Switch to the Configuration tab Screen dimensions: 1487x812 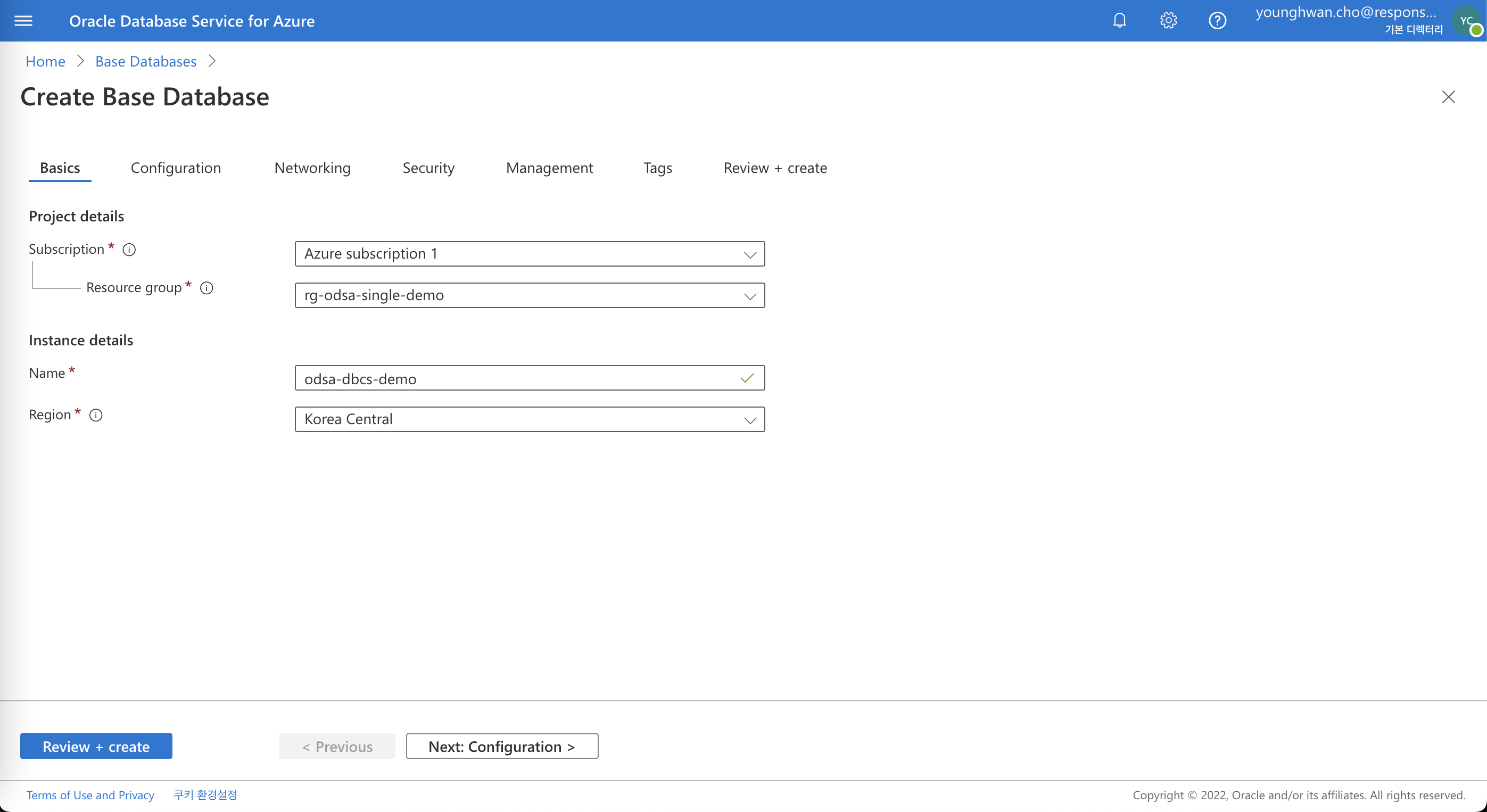[x=175, y=167]
